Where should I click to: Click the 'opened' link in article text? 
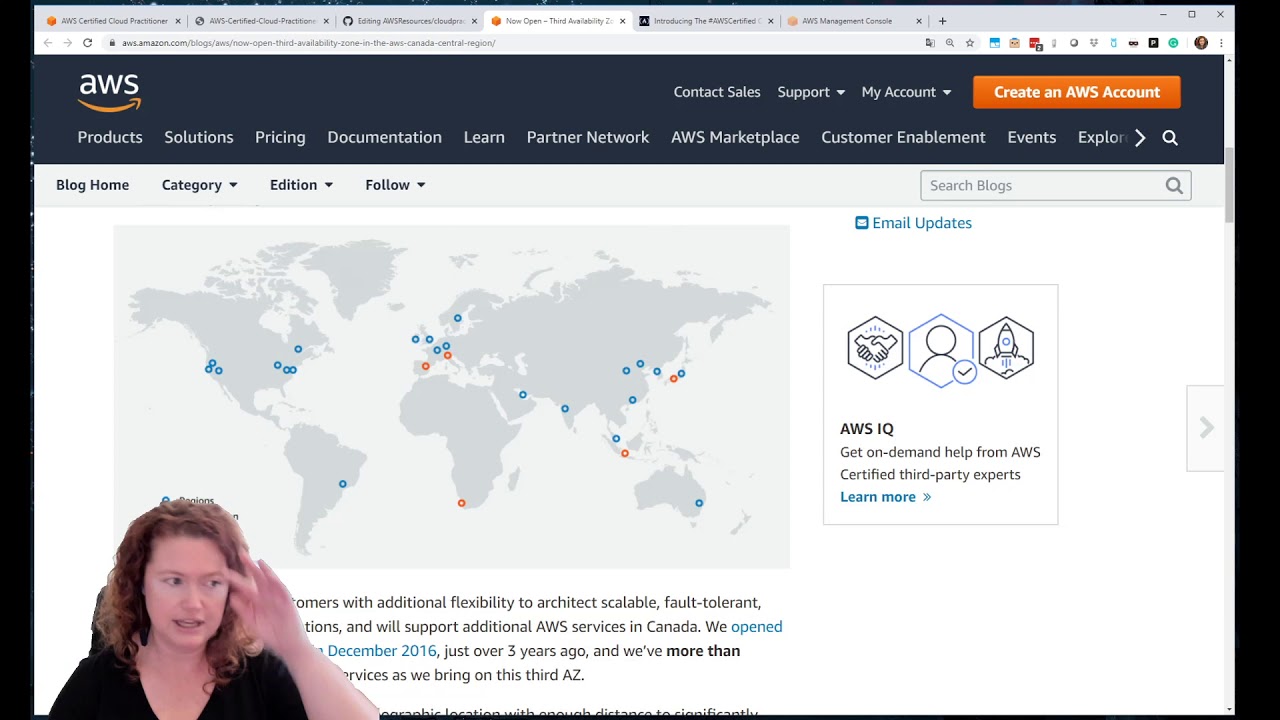[756, 627]
